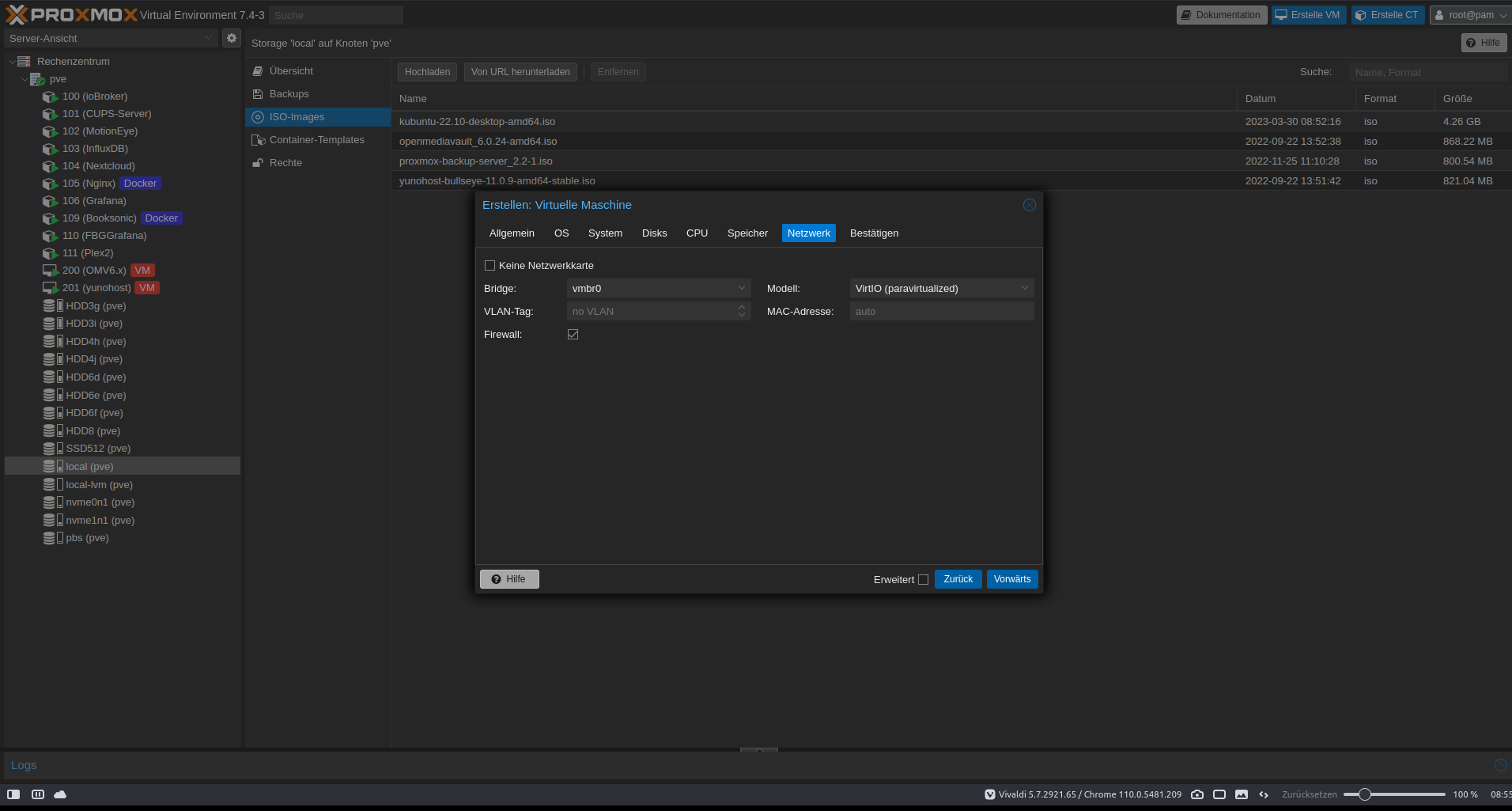This screenshot has height=811, width=1512.
Task: Click the pve node icon
Action: tap(37, 79)
